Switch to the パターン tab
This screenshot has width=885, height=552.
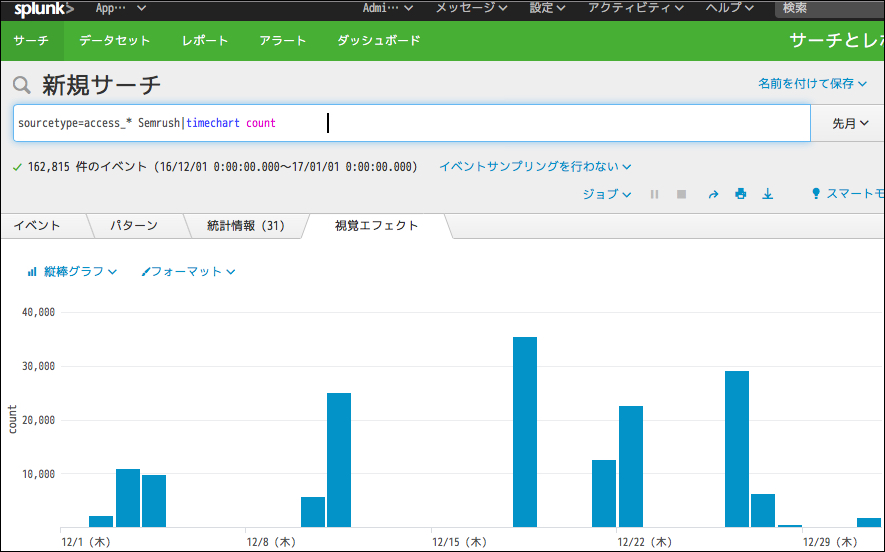(133, 226)
